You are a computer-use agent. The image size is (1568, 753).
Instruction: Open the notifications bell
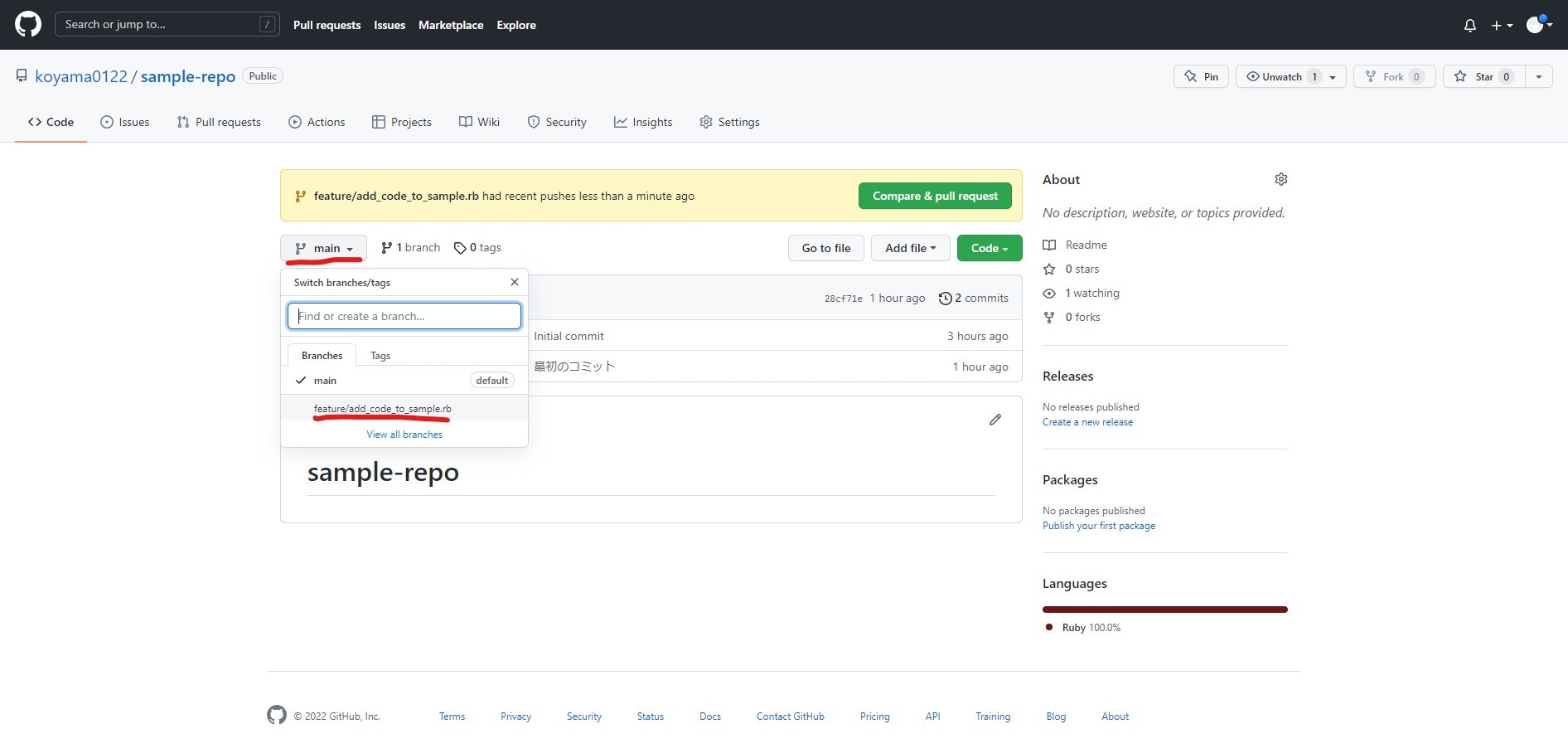coord(1470,26)
